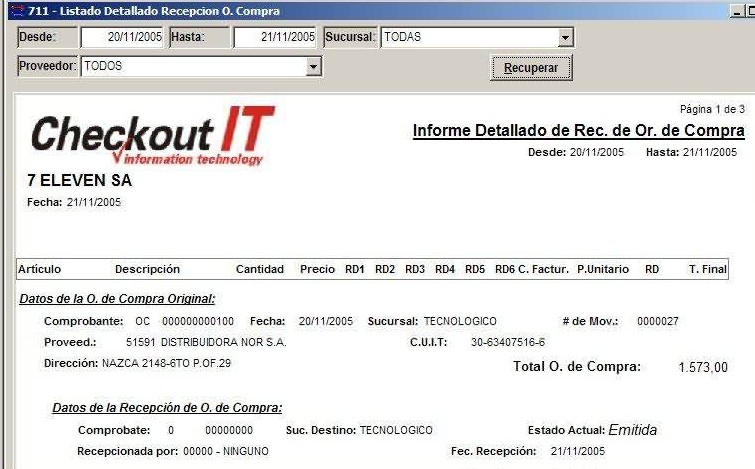Select the T. Final column header
The image size is (755, 469).
click(x=708, y=269)
